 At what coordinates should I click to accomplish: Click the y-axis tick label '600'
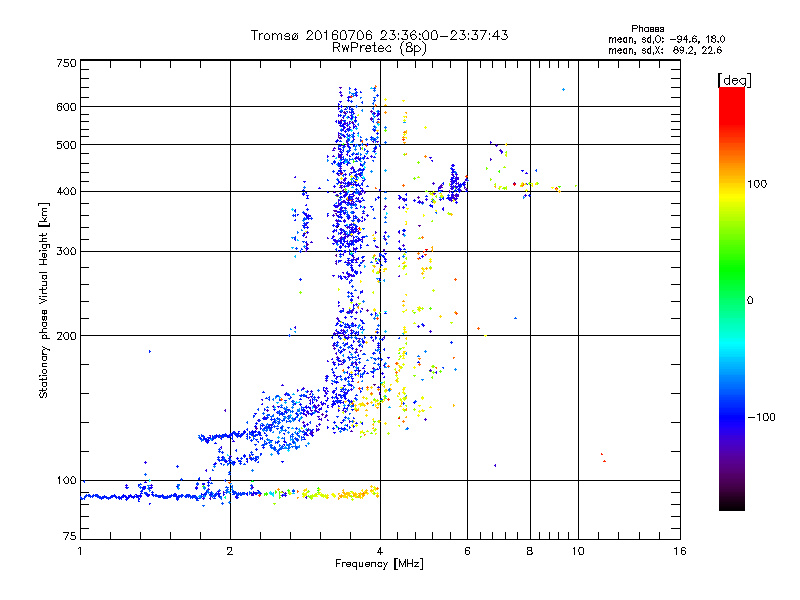click(x=66, y=107)
